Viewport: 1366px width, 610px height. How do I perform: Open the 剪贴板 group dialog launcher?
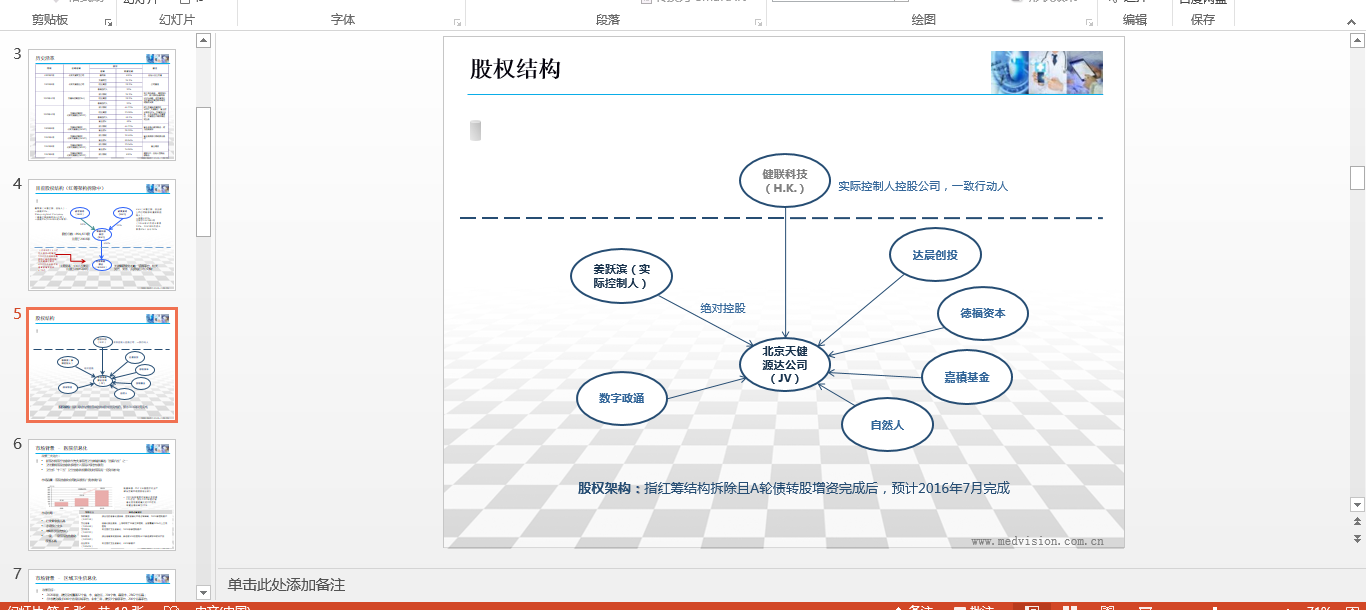(x=108, y=21)
